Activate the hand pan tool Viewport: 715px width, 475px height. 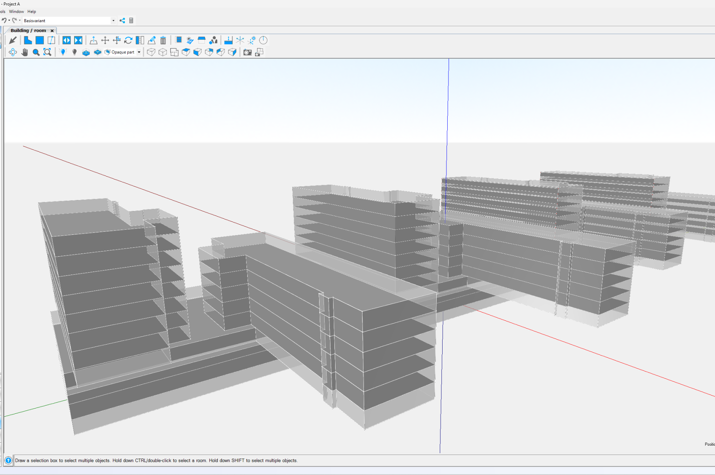click(x=24, y=52)
